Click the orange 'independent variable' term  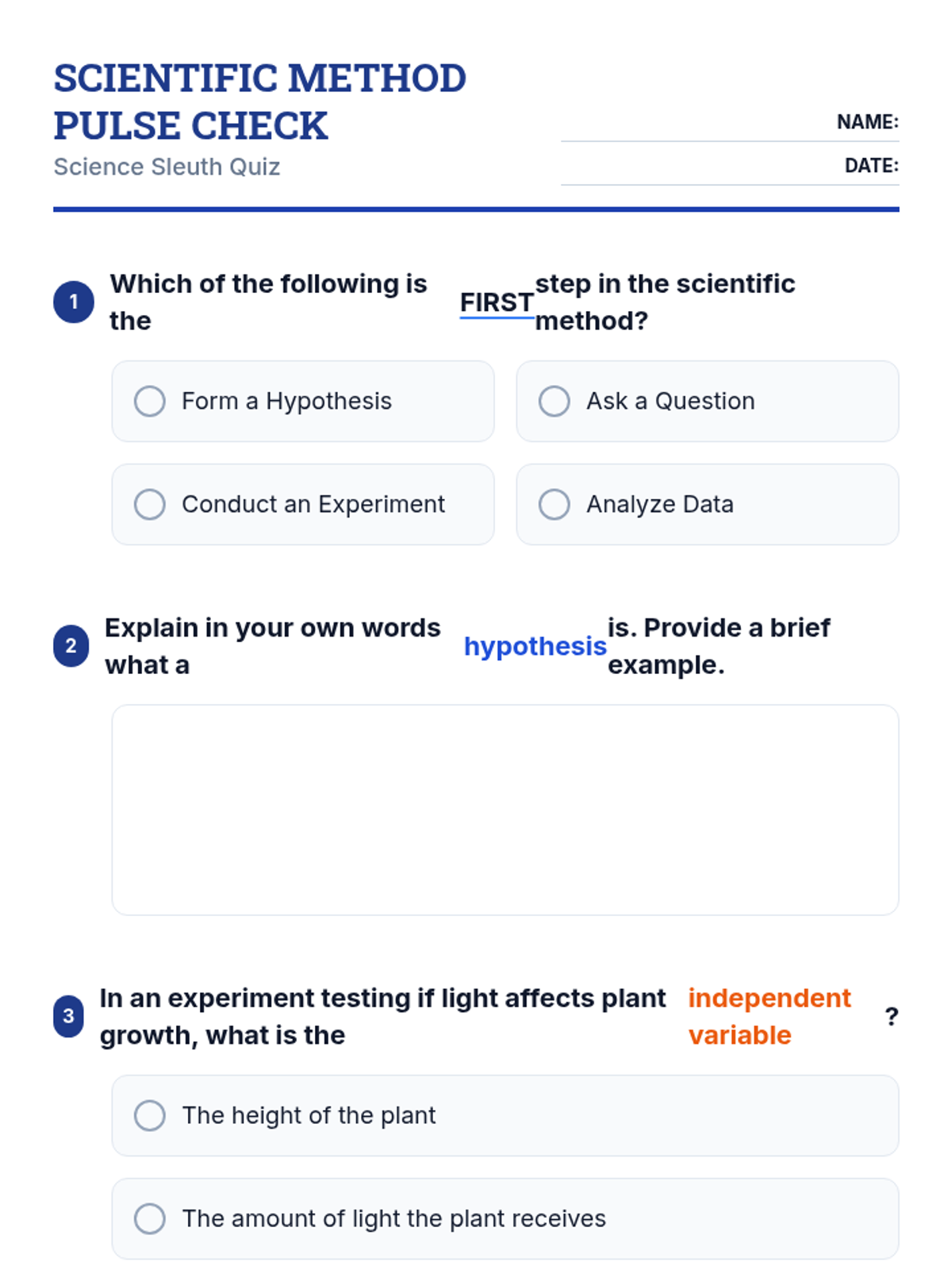(768, 1017)
